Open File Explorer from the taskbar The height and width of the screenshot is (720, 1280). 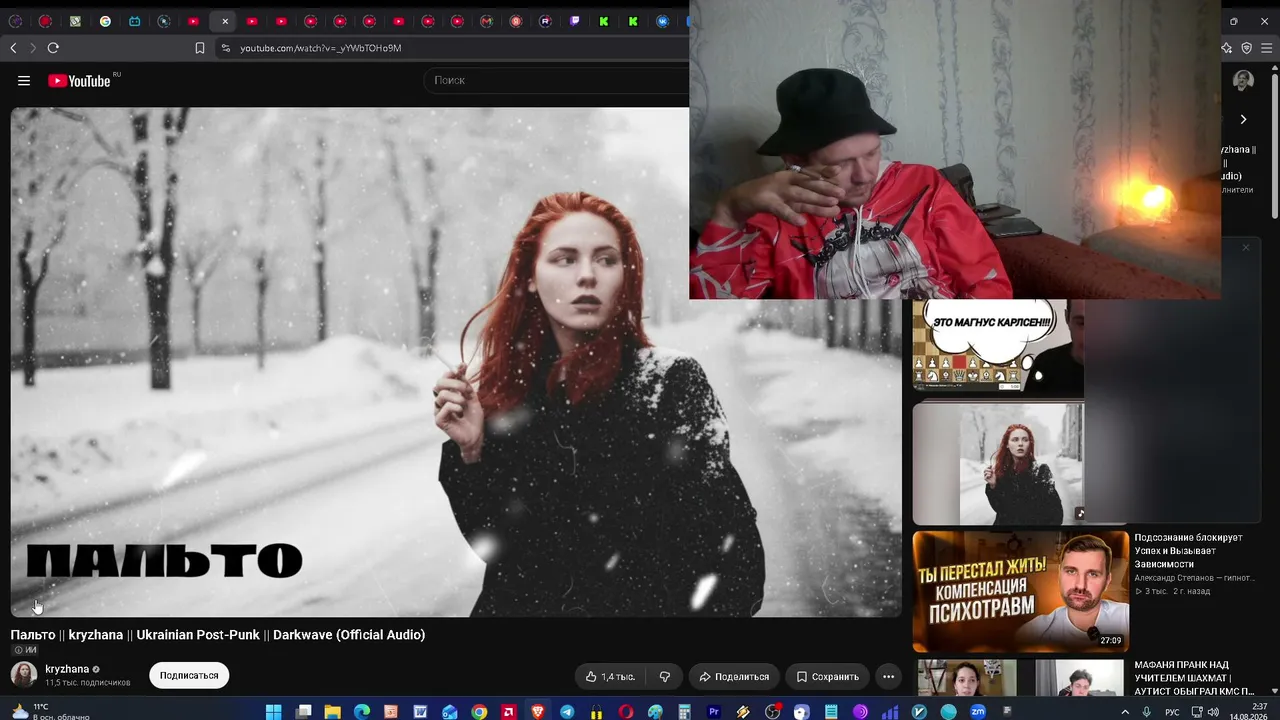pyautogui.click(x=332, y=712)
